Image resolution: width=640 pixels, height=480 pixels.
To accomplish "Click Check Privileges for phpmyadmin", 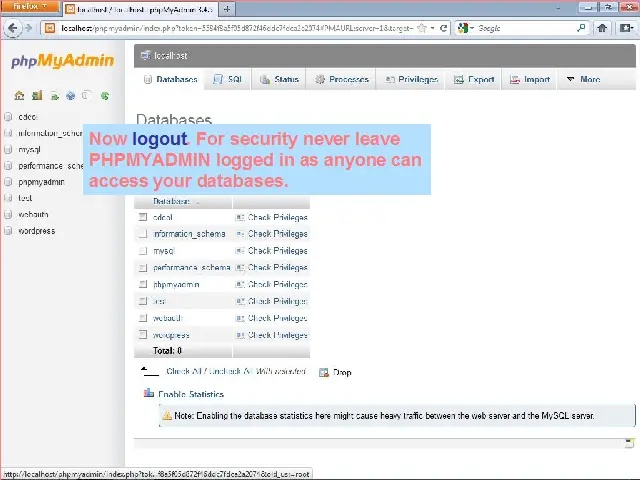I will (x=278, y=284).
